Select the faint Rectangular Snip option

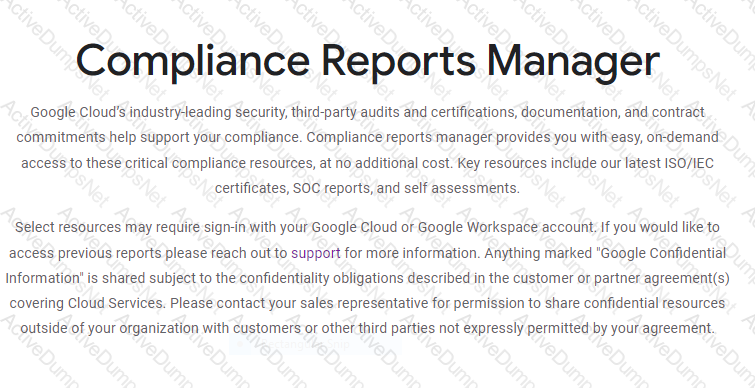306,345
